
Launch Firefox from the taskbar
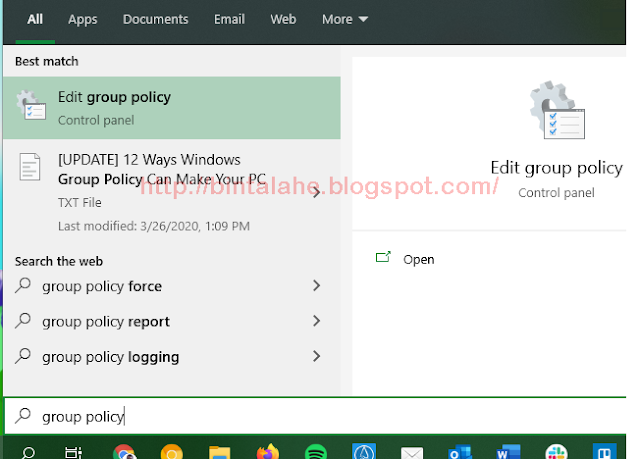[x=268, y=452]
